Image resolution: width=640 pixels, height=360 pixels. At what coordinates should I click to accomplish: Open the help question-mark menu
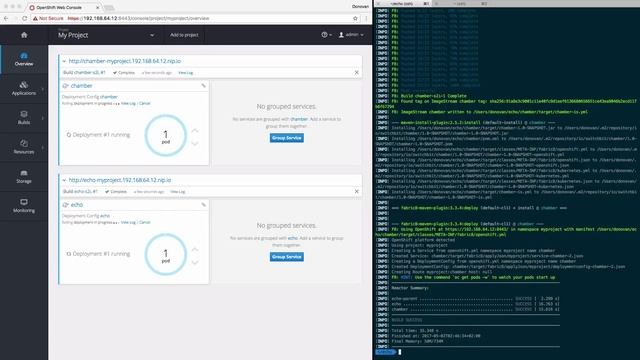coord(326,35)
